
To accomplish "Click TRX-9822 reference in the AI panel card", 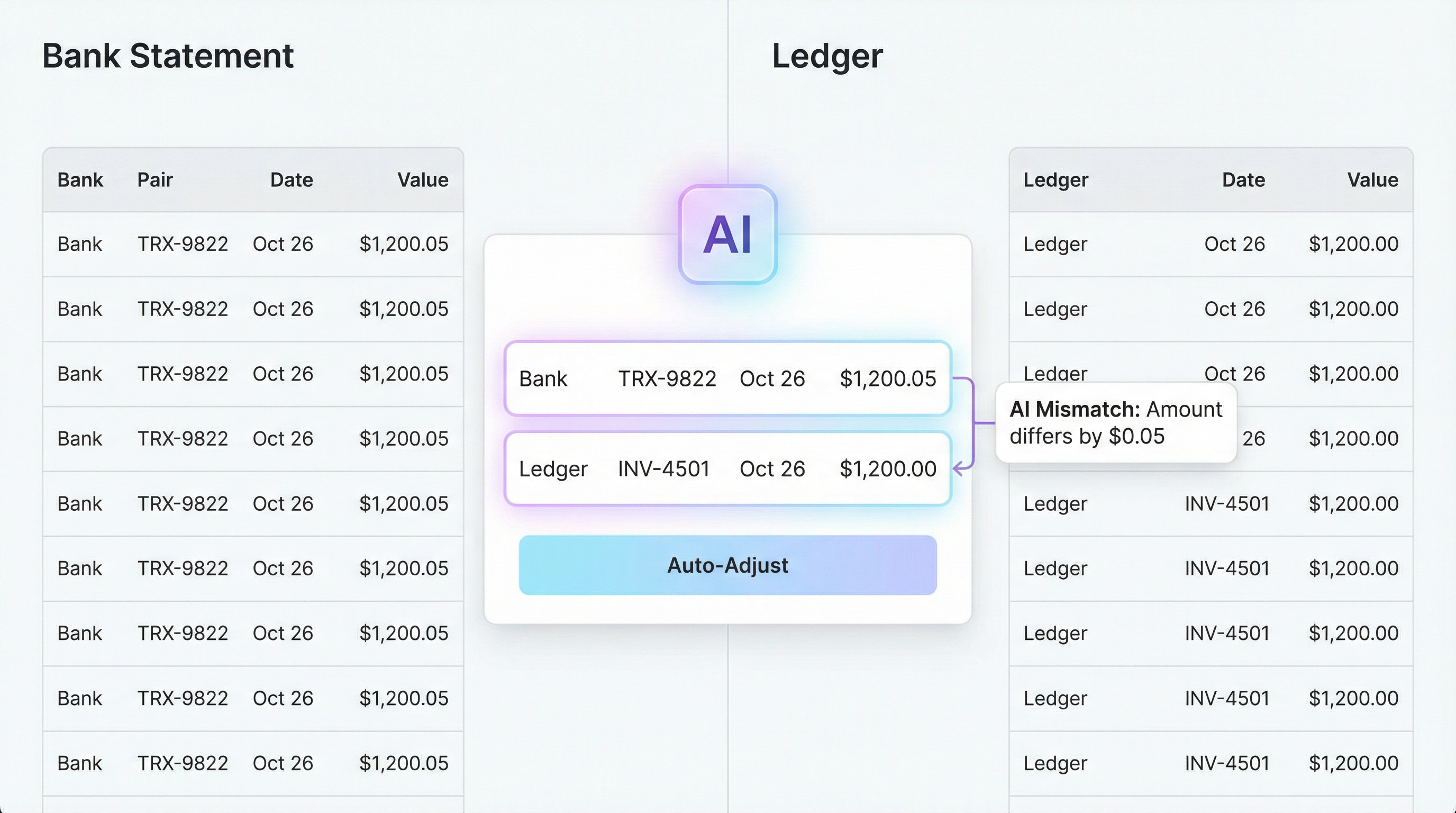I will (667, 379).
